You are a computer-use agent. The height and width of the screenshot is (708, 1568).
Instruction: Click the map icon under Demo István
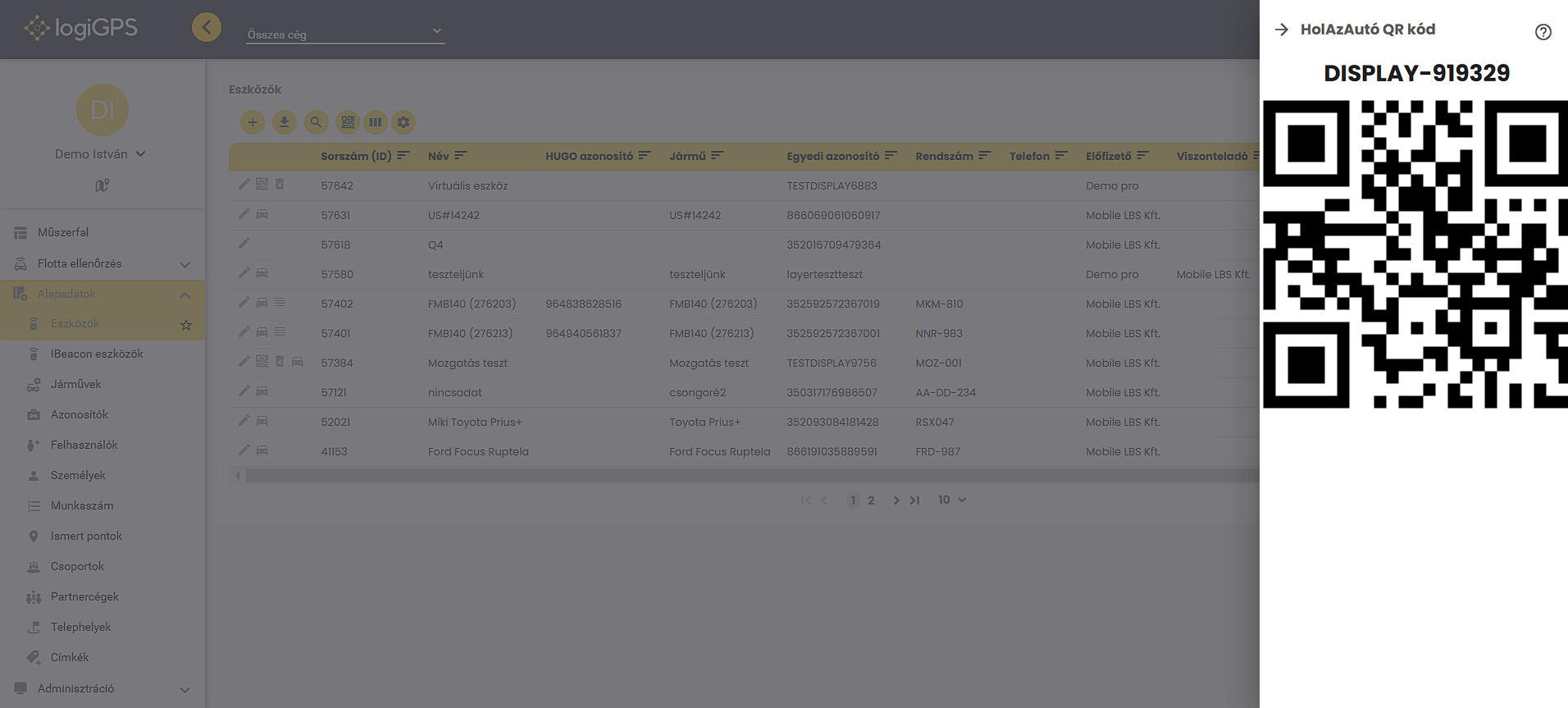[x=102, y=185]
